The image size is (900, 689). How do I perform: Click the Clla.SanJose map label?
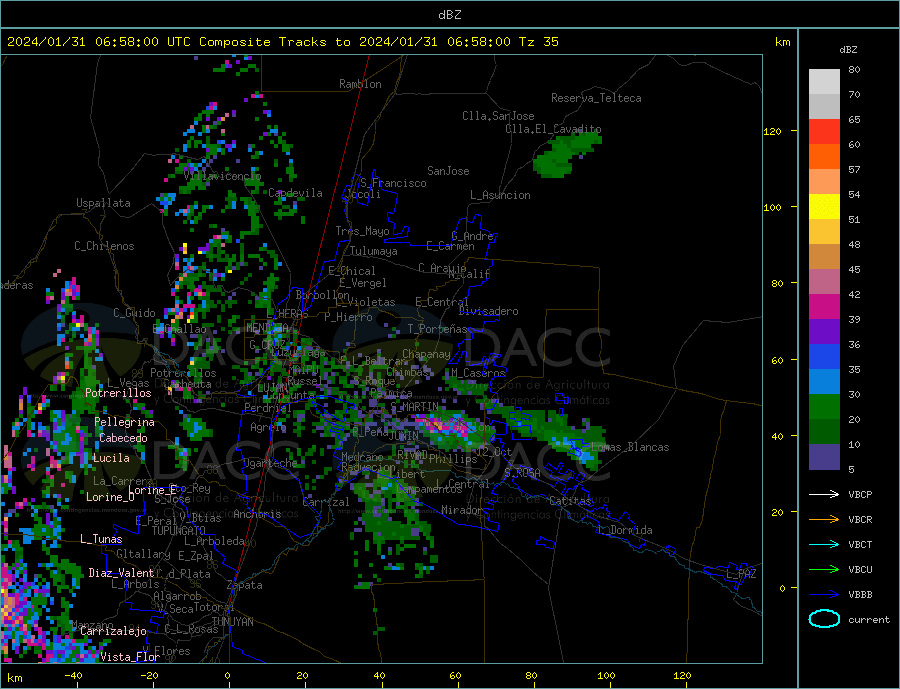(498, 116)
